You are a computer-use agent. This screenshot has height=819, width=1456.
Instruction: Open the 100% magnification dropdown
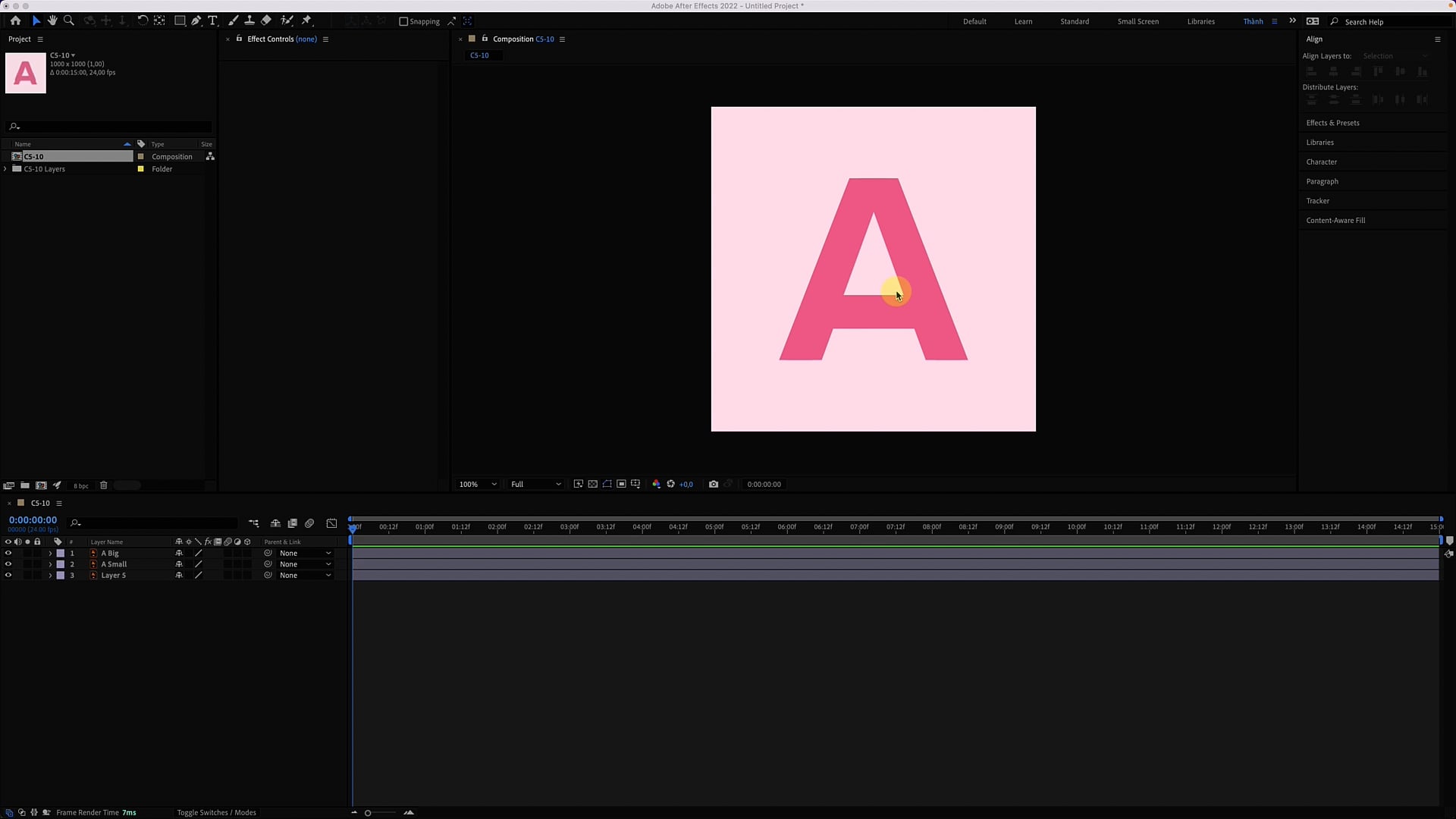pyautogui.click(x=478, y=484)
